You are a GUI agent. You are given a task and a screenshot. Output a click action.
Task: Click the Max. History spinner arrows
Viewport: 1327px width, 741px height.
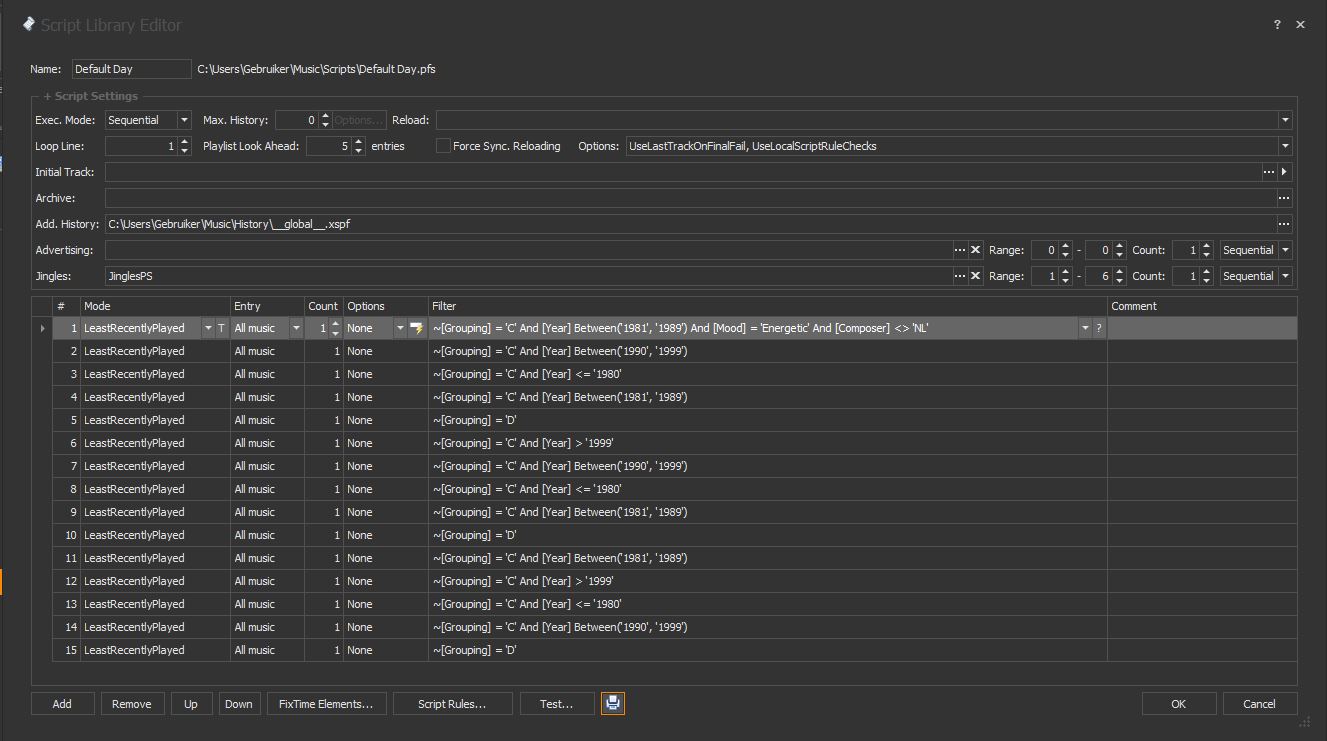point(325,120)
